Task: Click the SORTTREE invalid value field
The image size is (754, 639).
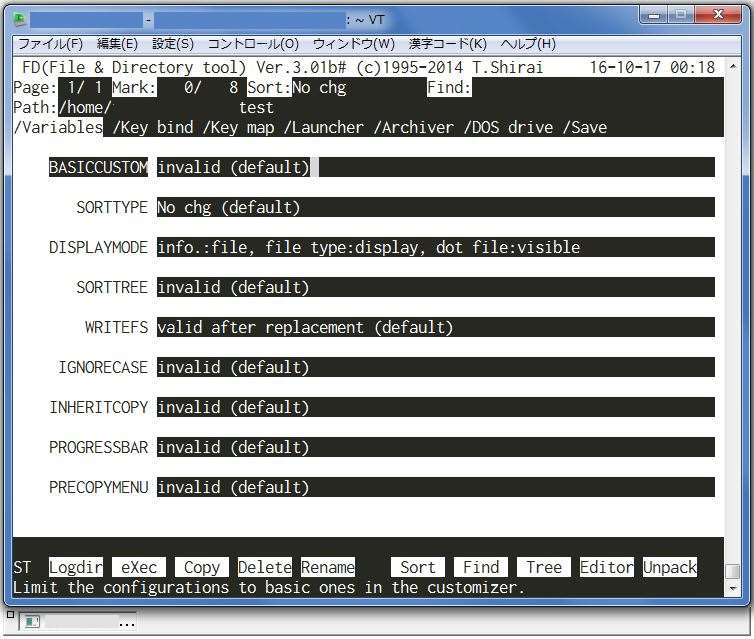Action: coord(436,287)
